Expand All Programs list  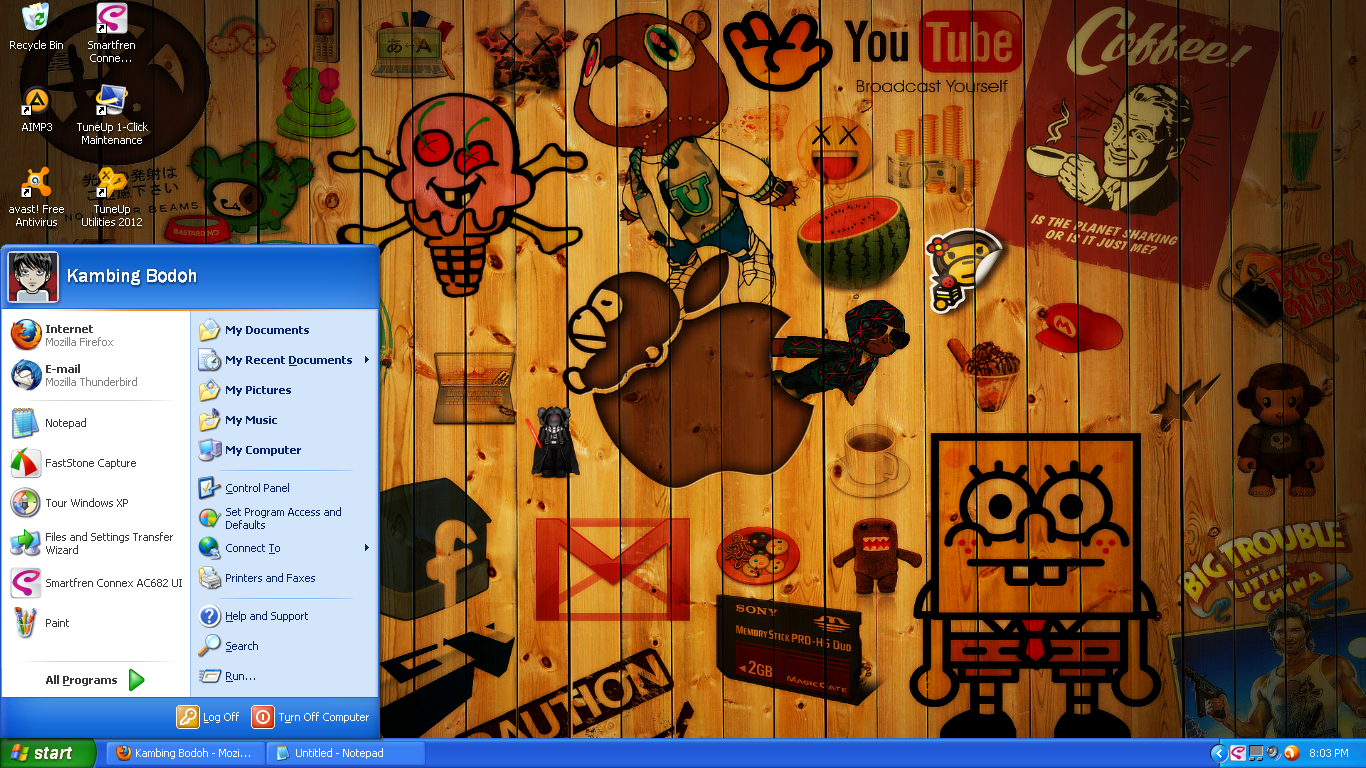pos(96,680)
